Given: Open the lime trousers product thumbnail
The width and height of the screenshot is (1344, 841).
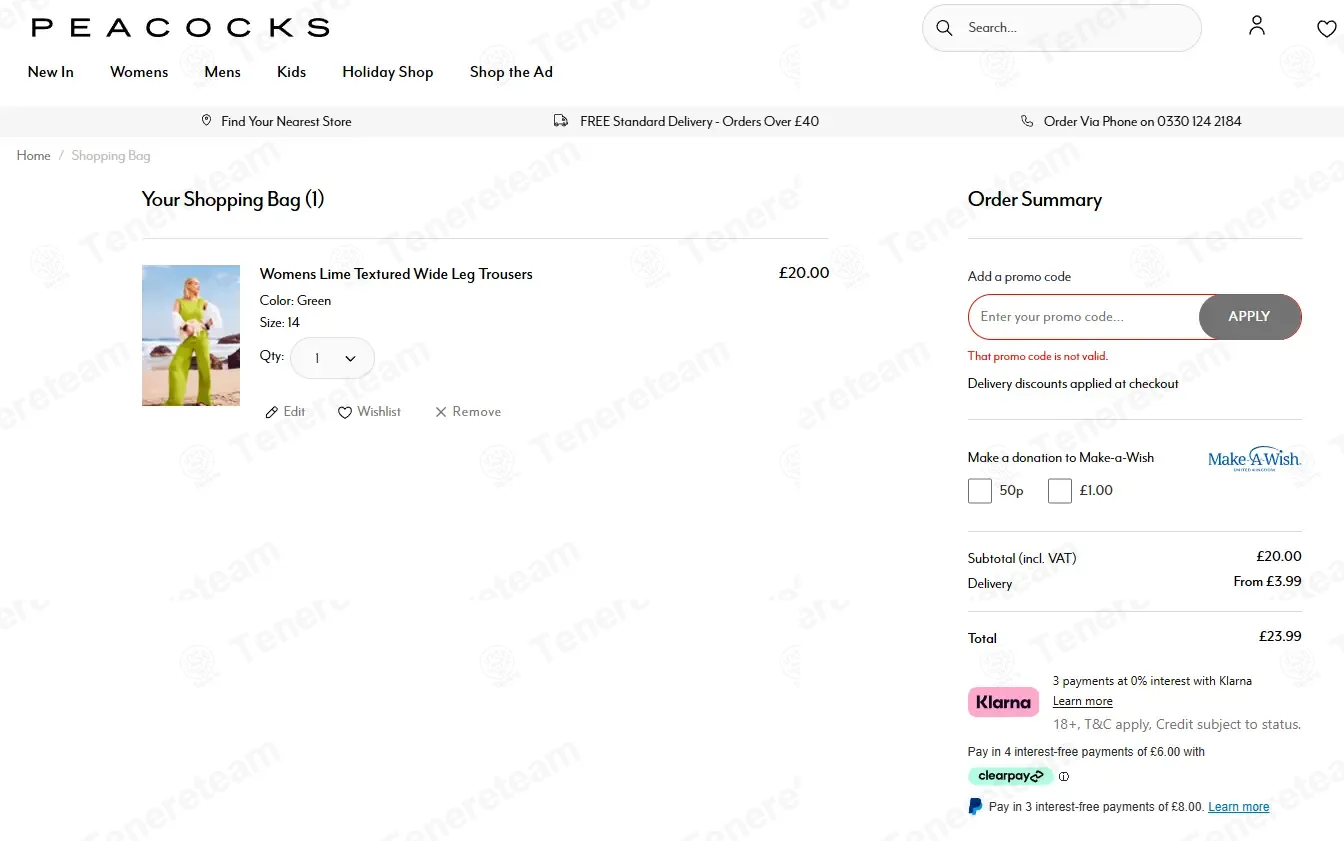Looking at the screenshot, I should (191, 335).
